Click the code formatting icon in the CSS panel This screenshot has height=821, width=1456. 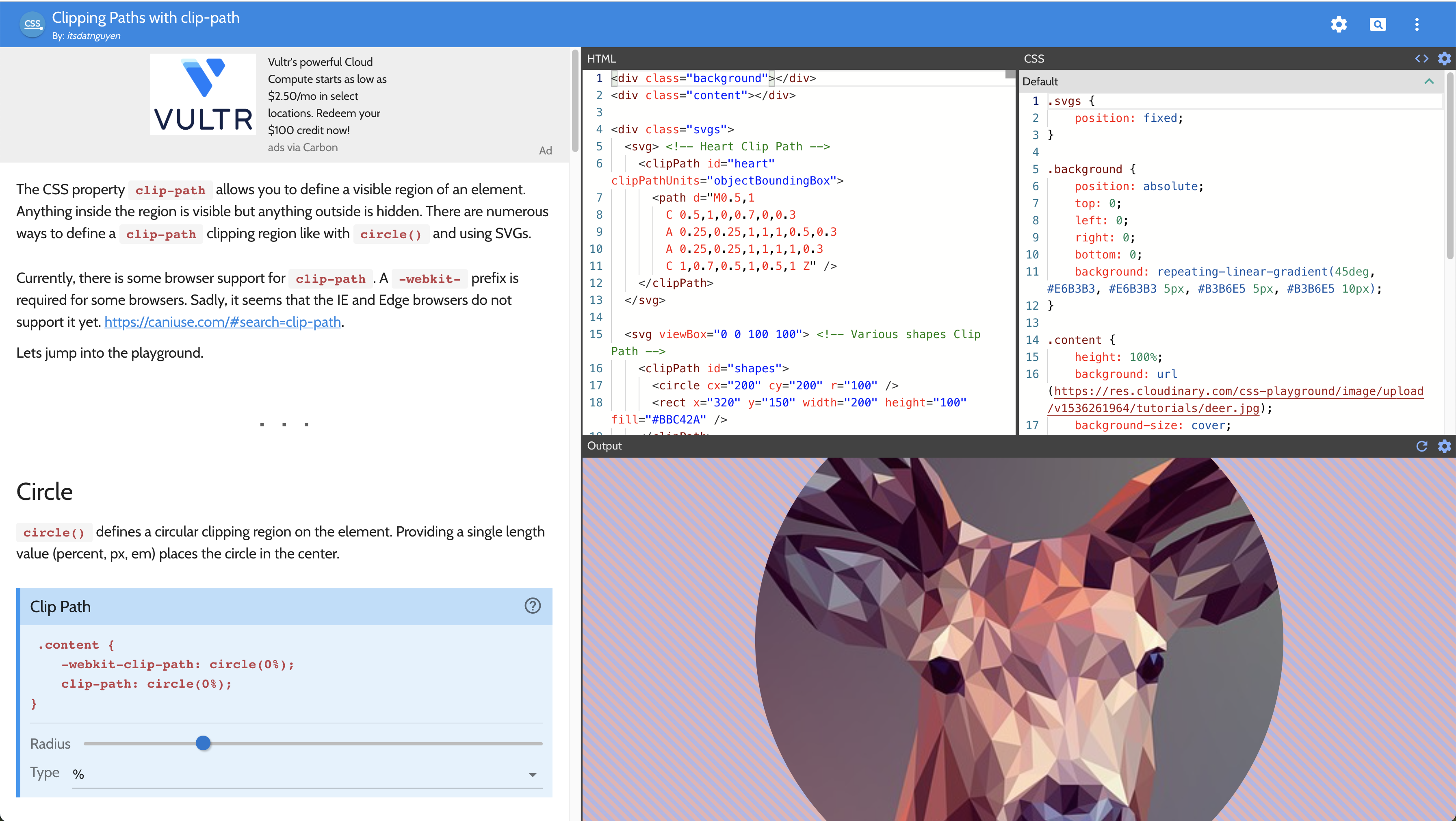pyautogui.click(x=1421, y=58)
